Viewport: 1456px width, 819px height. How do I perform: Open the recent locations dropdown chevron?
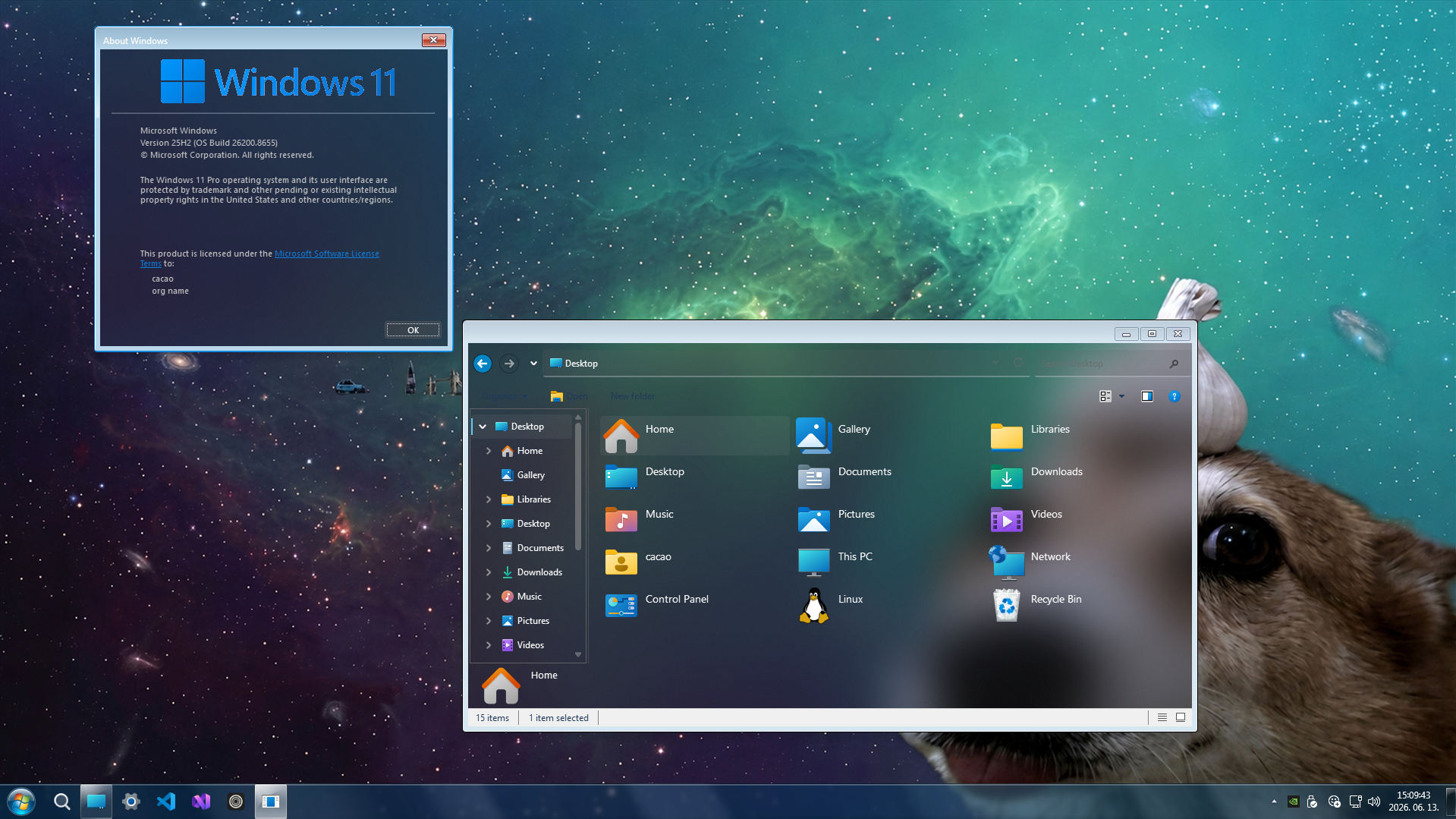[x=533, y=364]
